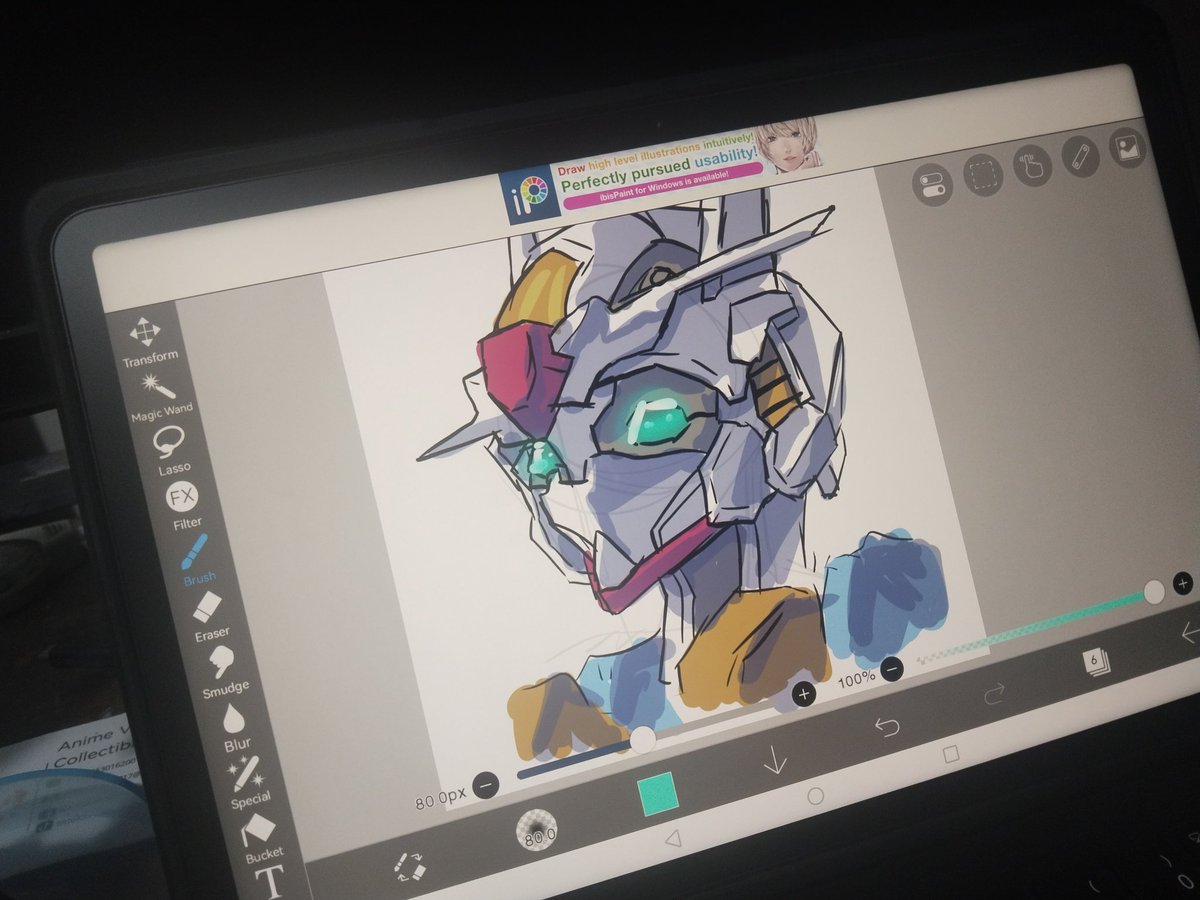
Task: Select the Lasso tool
Action: [x=171, y=448]
